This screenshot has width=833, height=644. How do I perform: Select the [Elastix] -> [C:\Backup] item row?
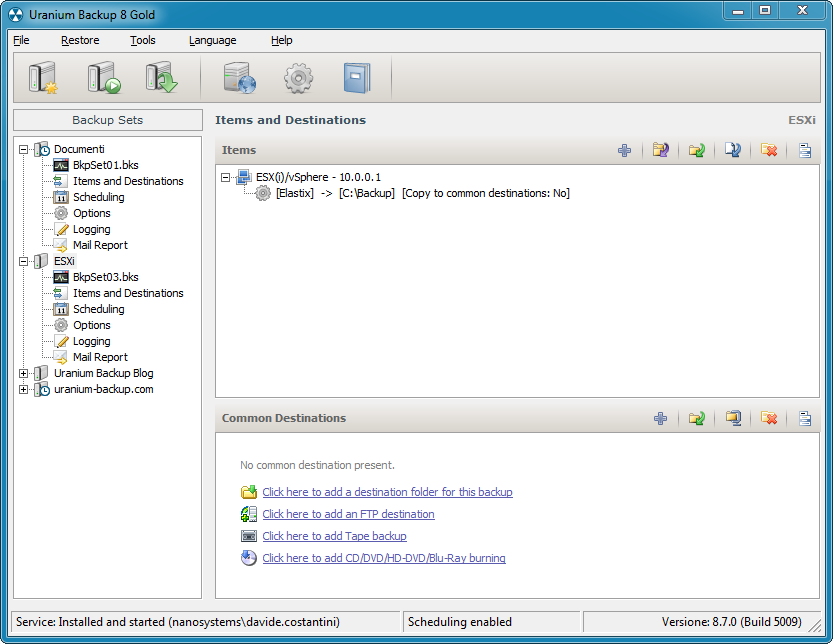423,193
